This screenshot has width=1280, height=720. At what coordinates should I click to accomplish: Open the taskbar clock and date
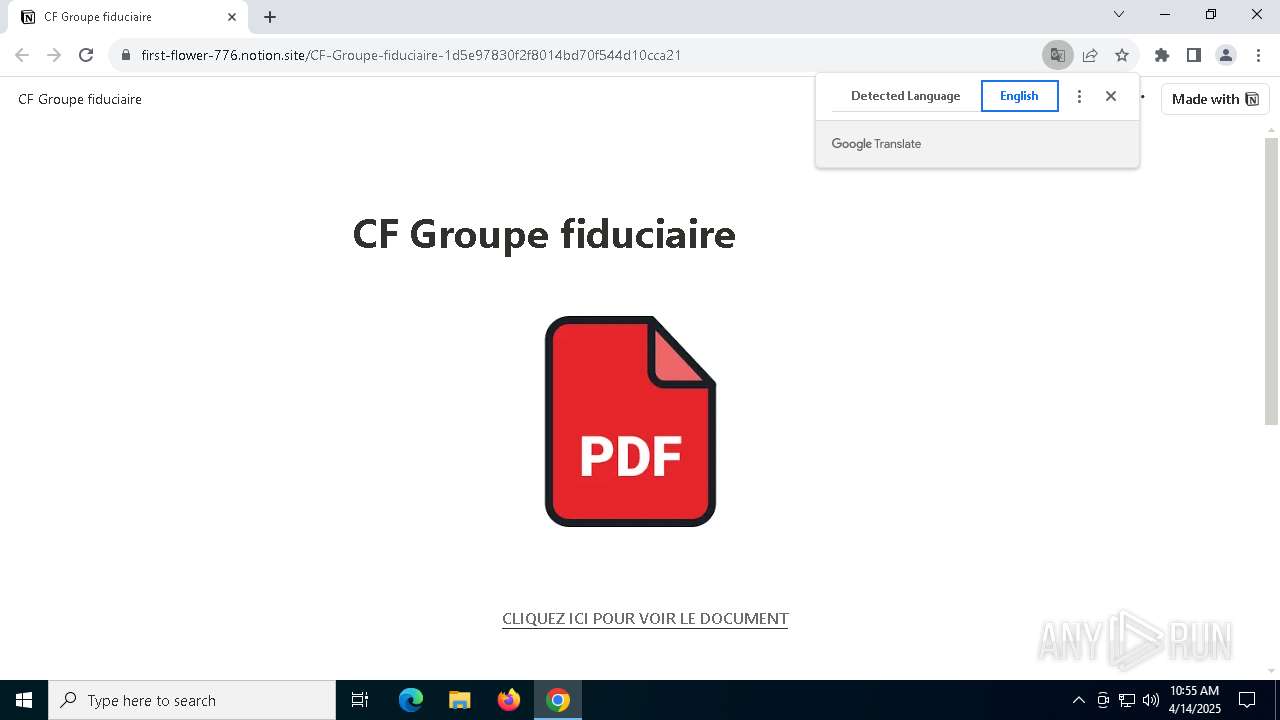tap(1195, 700)
